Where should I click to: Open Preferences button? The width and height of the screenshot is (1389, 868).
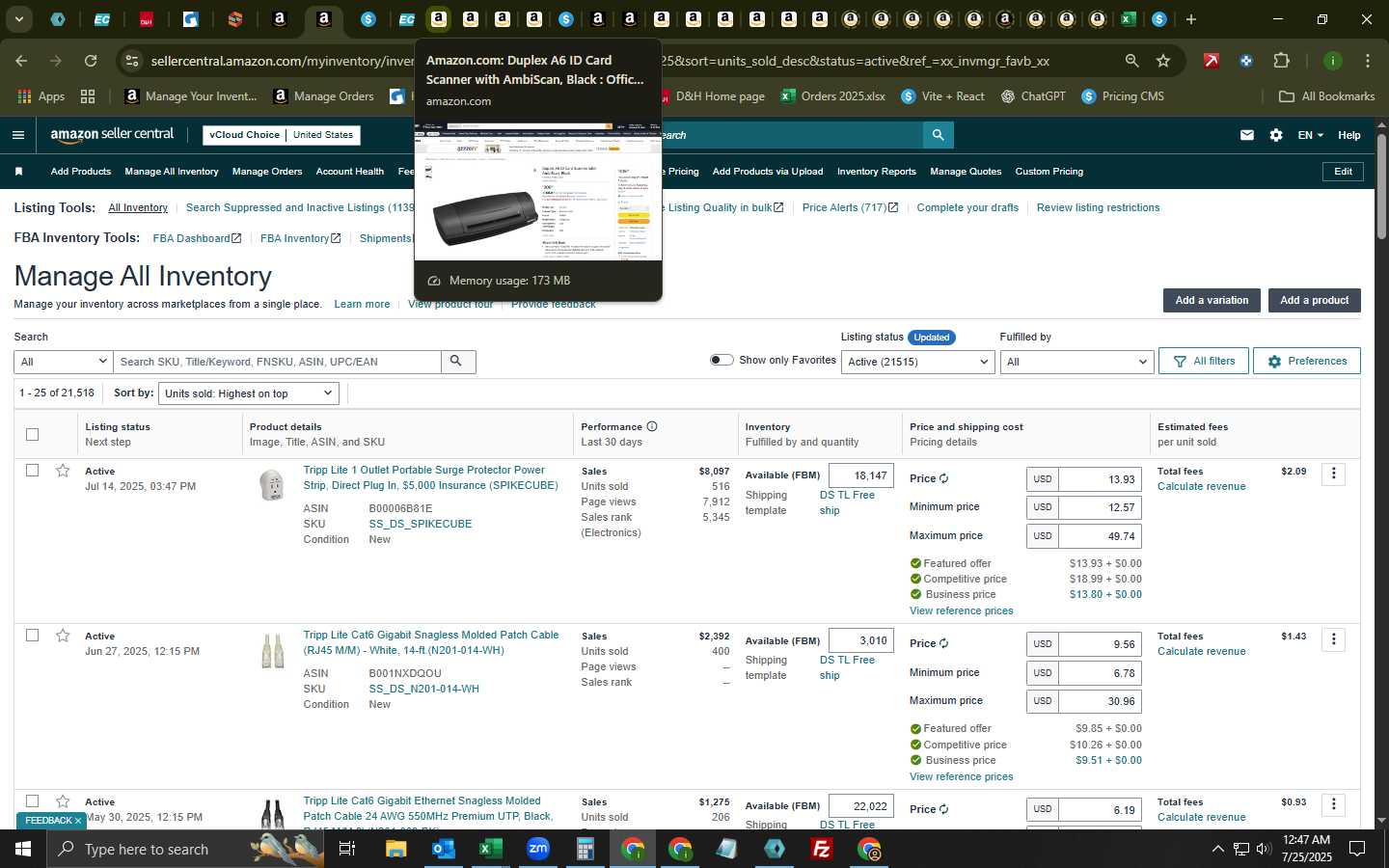pyautogui.click(x=1307, y=361)
